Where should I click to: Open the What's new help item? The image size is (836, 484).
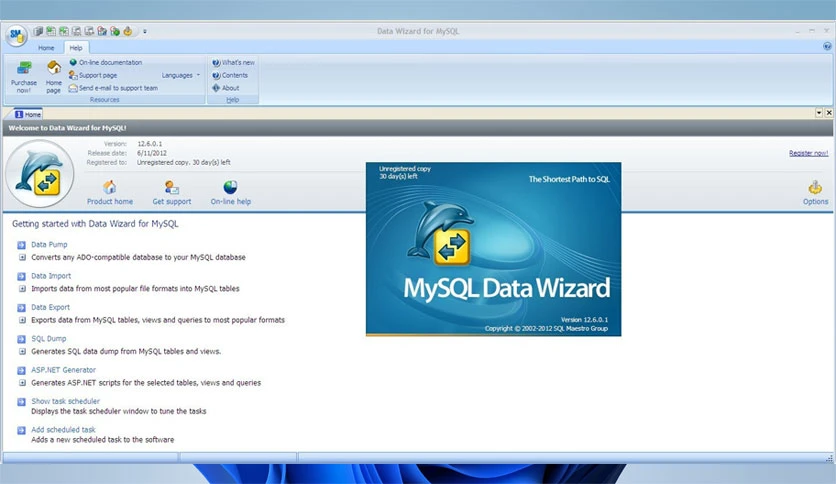tap(233, 62)
